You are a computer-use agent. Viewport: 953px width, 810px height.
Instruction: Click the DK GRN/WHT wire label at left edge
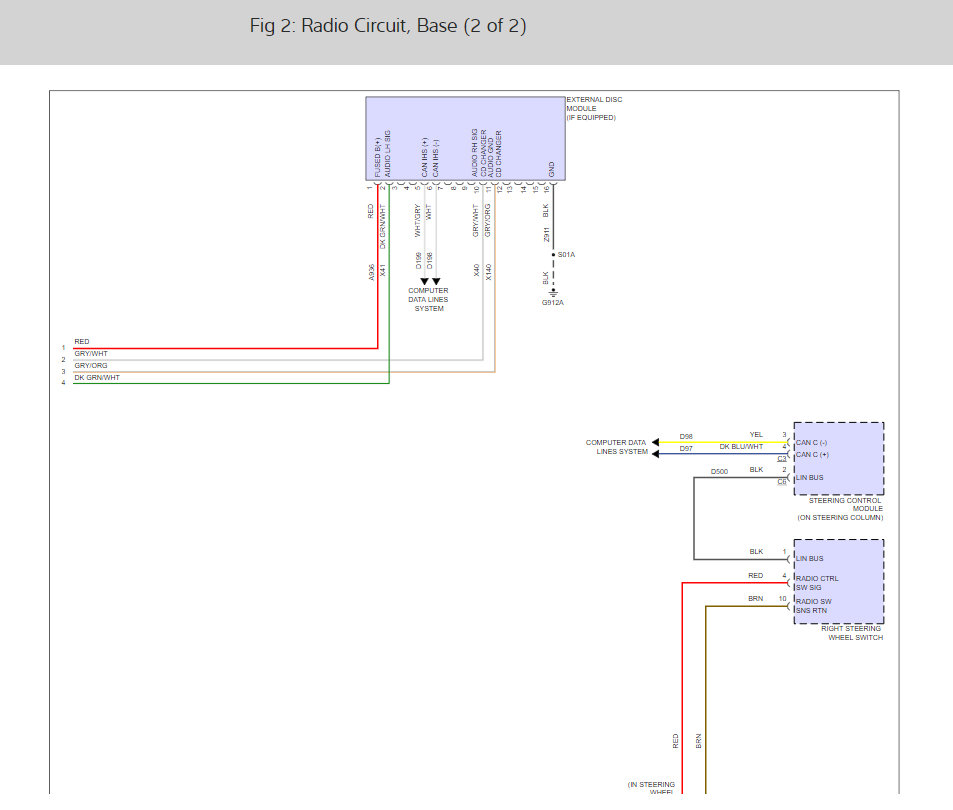pos(97,378)
